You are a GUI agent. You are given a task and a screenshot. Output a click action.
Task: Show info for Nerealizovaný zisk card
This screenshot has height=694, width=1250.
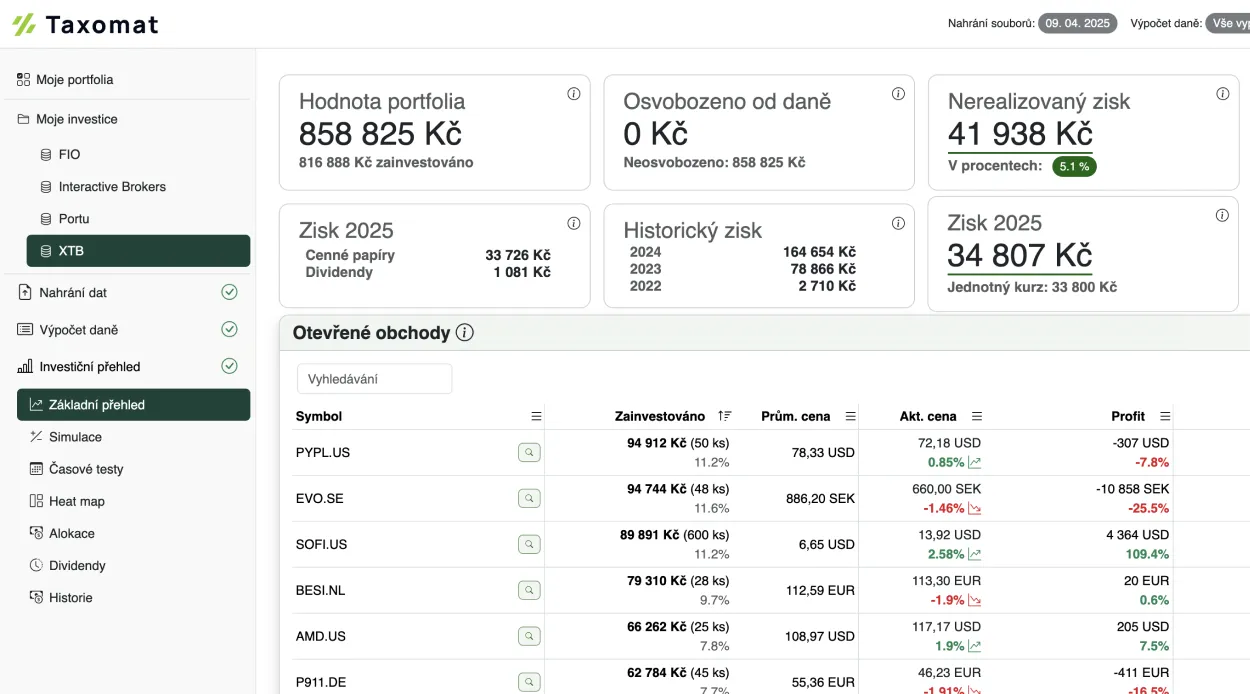pyautogui.click(x=1222, y=94)
